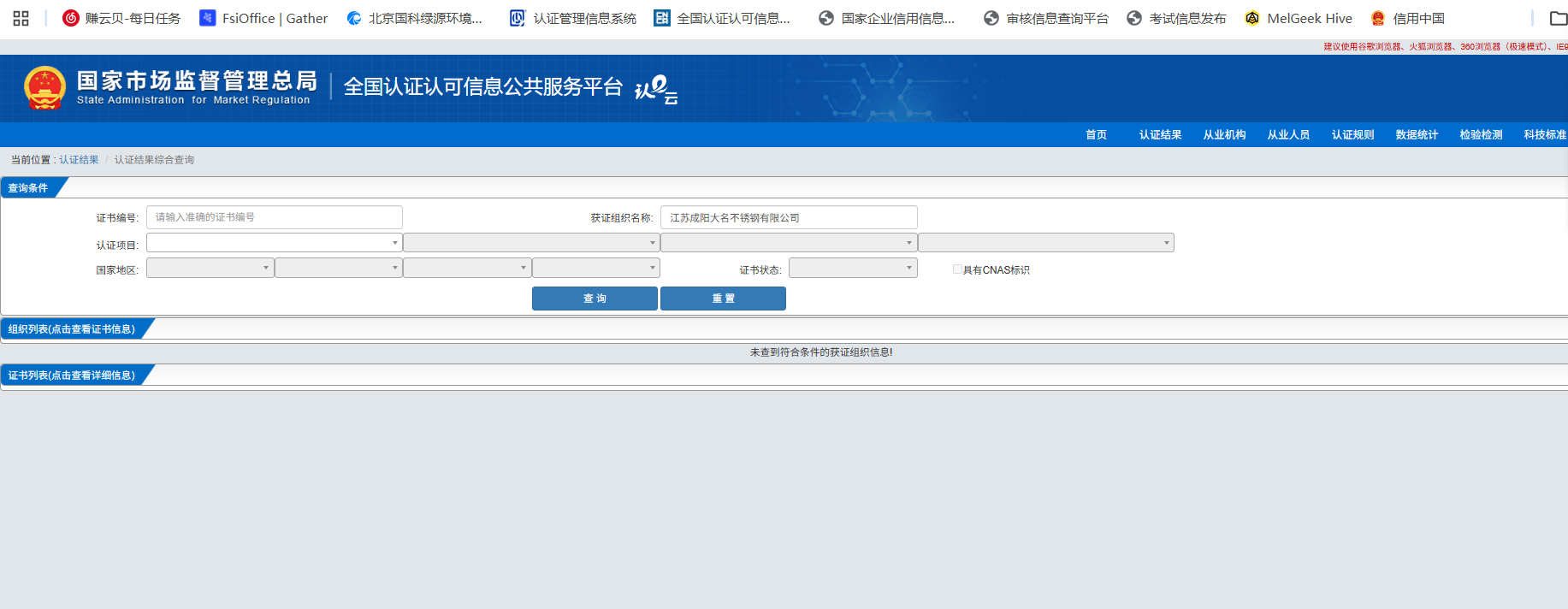Open the browser apps grid icon
The height and width of the screenshot is (609, 1568).
pos(21,18)
